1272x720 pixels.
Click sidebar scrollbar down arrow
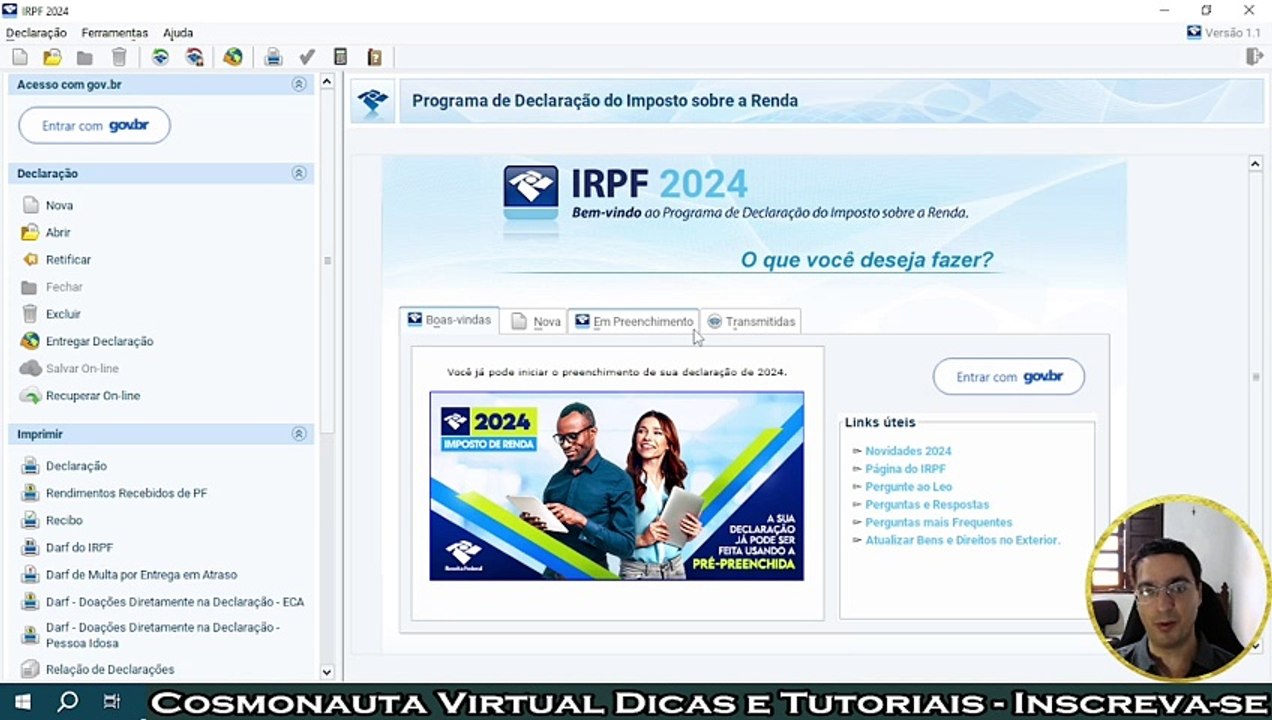pos(327,673)
